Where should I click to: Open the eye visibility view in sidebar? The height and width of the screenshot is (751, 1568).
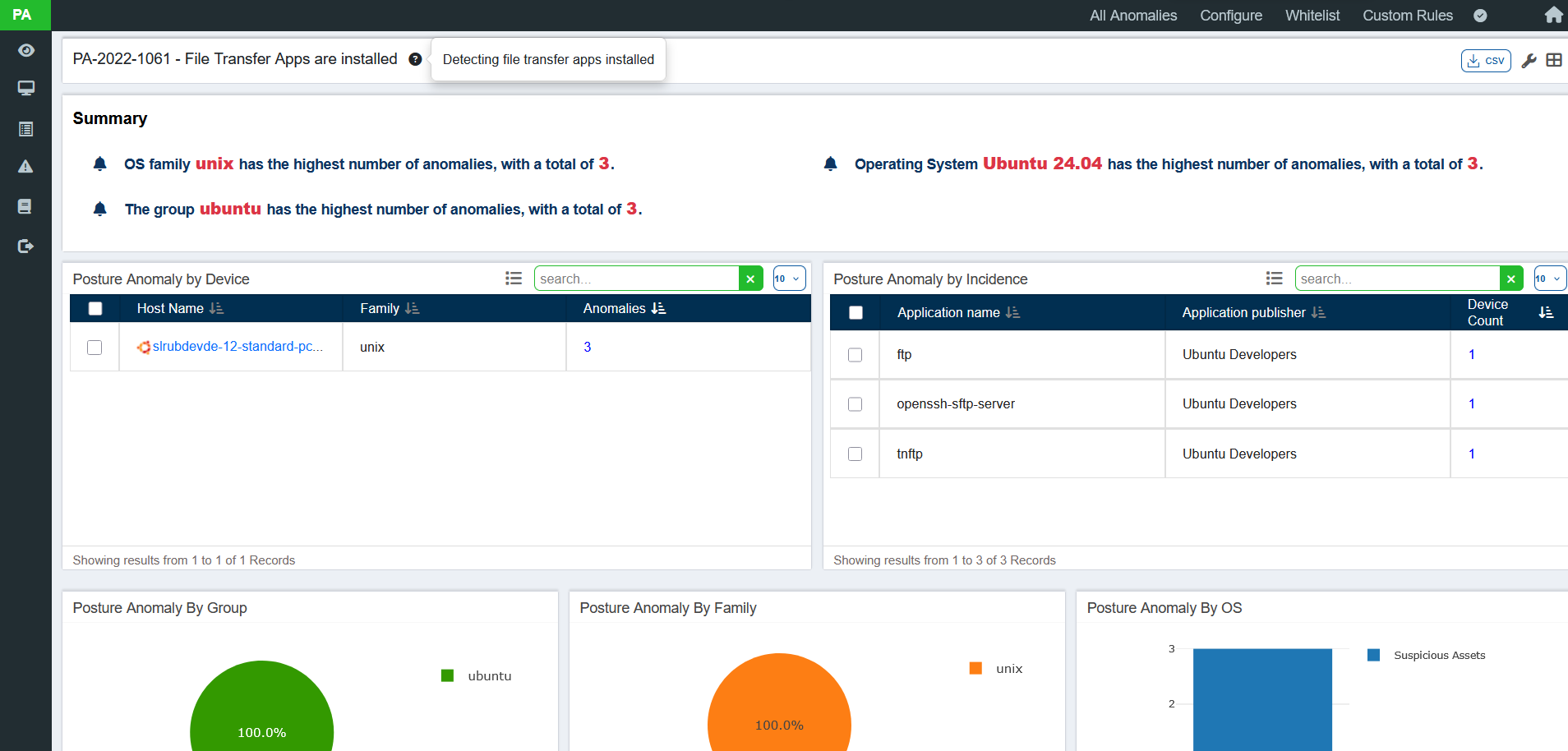point(26,50)
